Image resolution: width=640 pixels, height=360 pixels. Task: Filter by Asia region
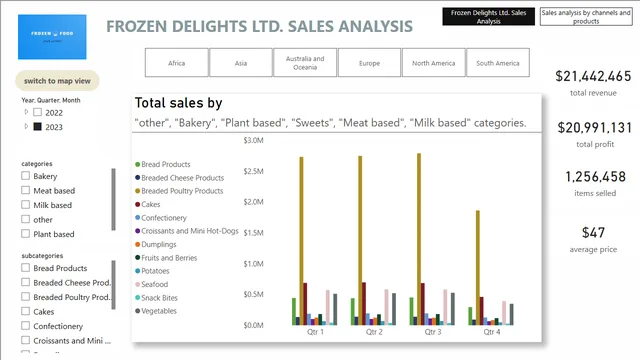pyautogui.click(x=241, y=63)
